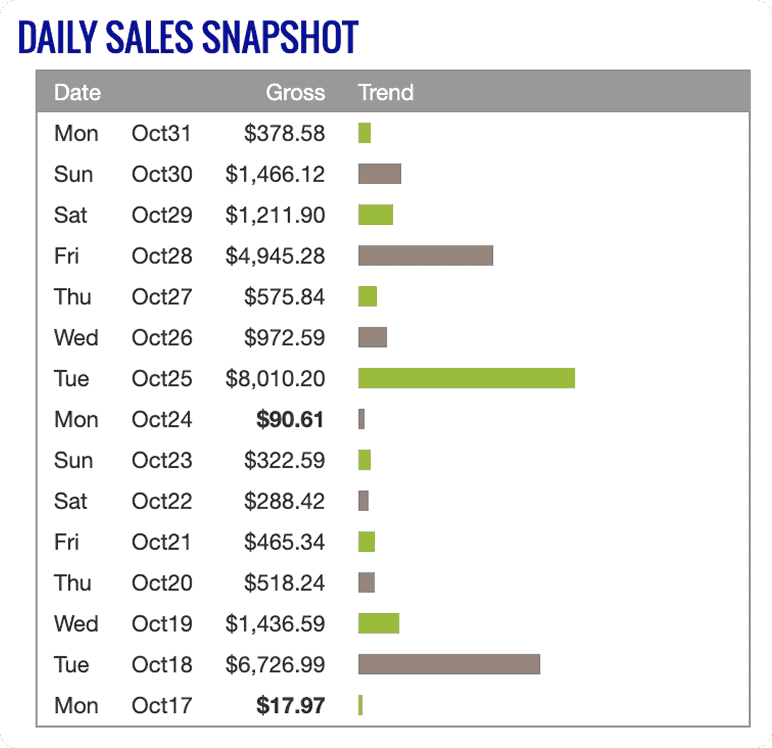
Task: Click the Gross column header
Action: click(295, 93)
